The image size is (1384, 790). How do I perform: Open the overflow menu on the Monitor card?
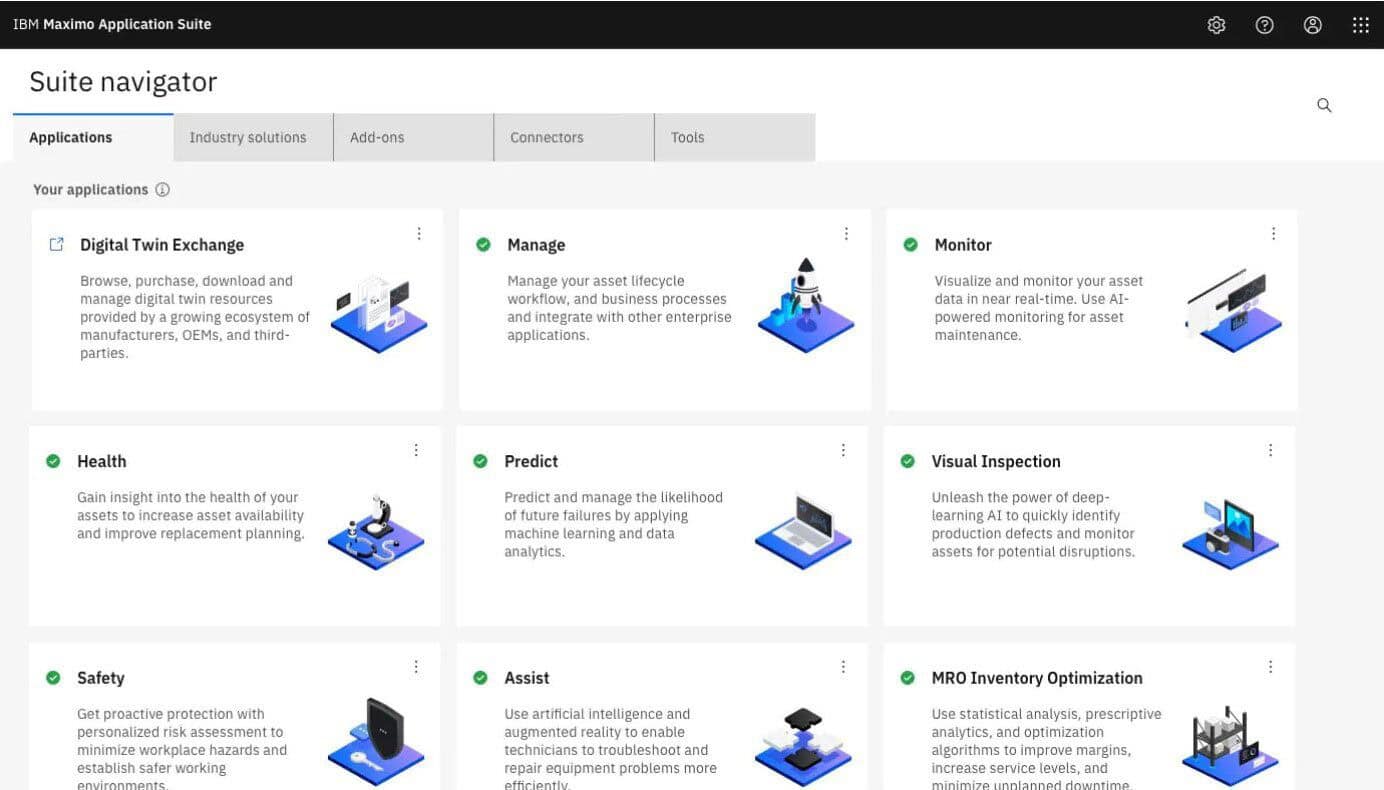point(1273,233)
